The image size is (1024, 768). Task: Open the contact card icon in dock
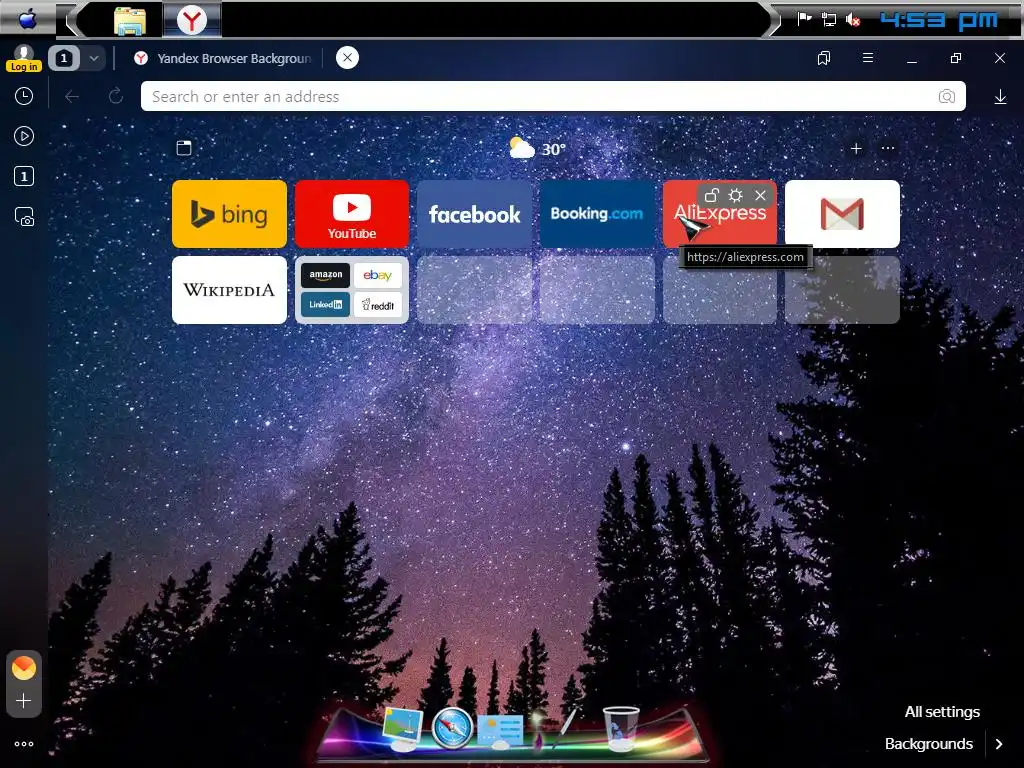(500, 731)
